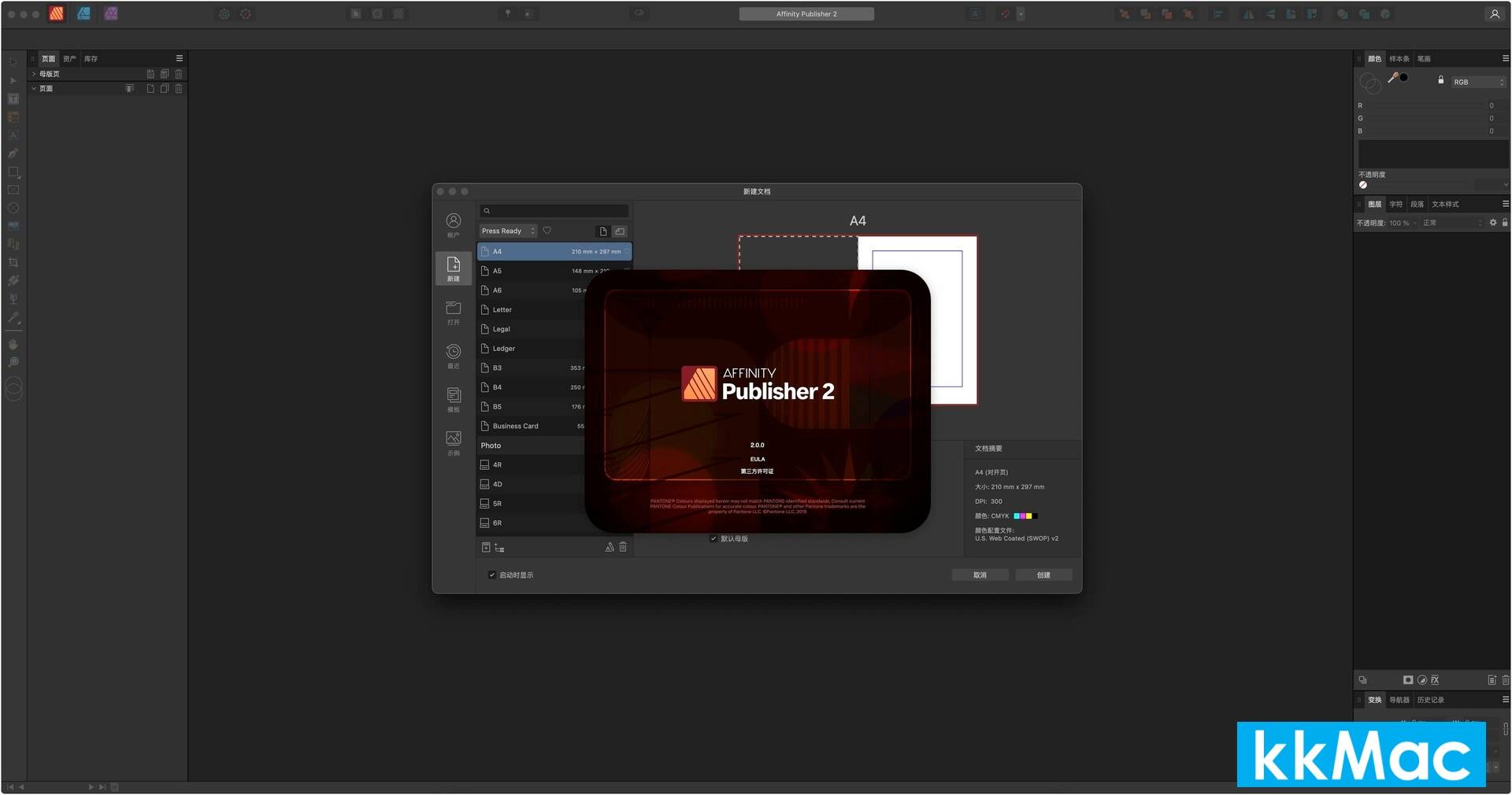Select the A4 preset row
Image resolution: width=1512 pixels, height=795 pixels.
[554, 252]
